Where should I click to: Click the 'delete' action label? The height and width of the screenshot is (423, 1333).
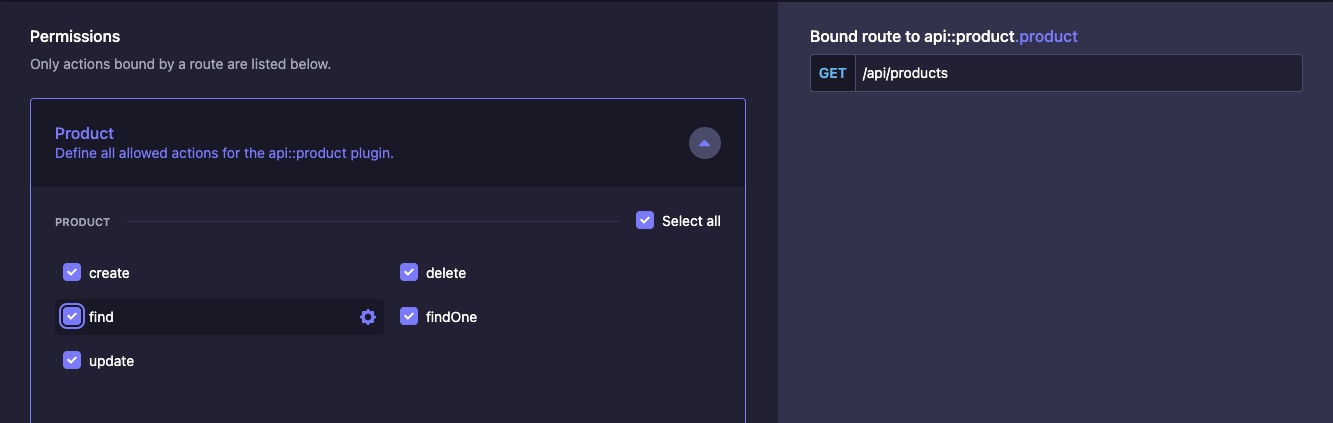coord(446,273)
